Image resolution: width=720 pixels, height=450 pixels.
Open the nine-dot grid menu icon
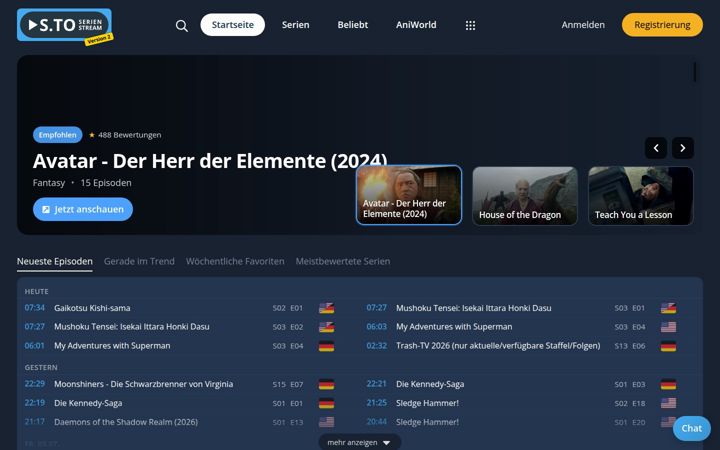pos(470,25)
